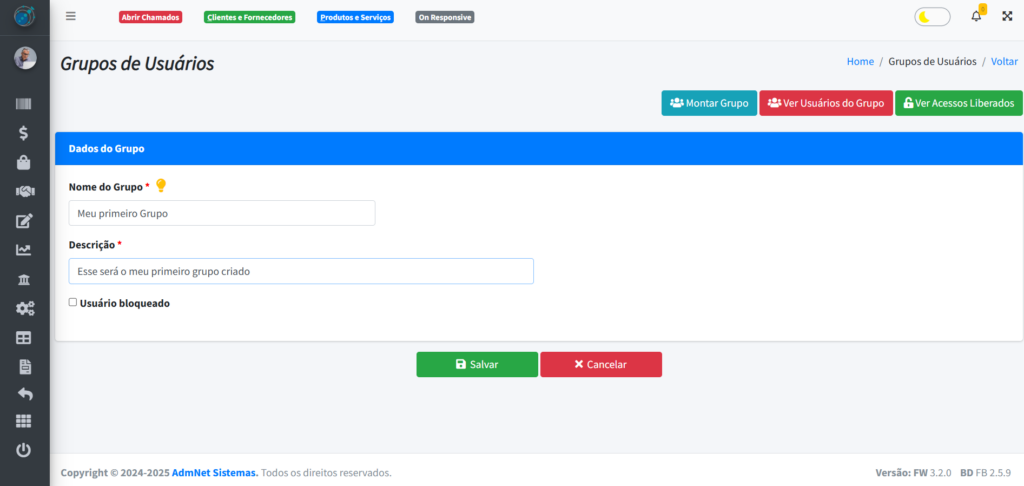
Task: Click the Ver Acessos Liberados button
Action: pos(958,103)
